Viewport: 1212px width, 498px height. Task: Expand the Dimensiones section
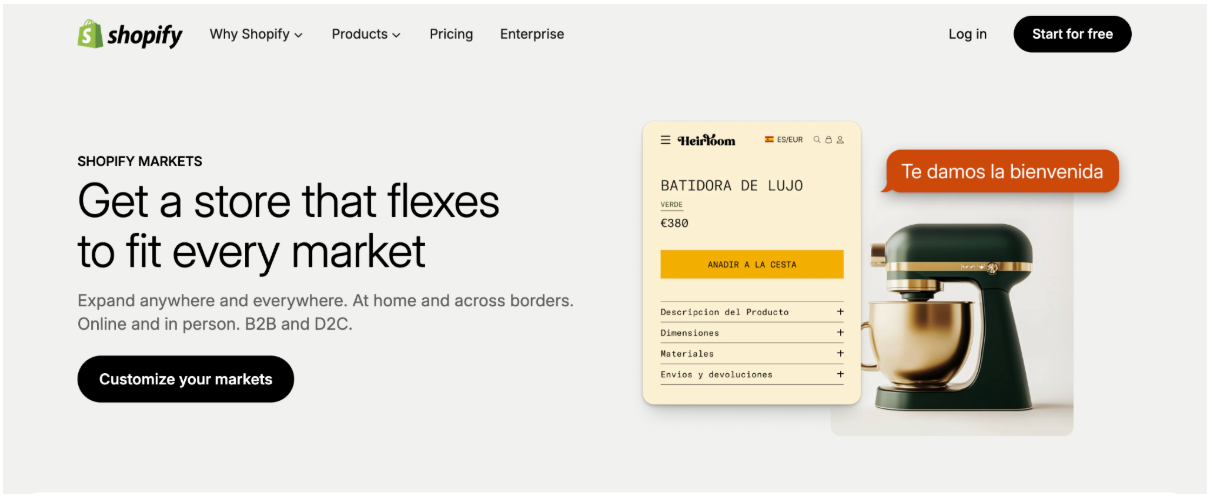click(x=752, y=333)
